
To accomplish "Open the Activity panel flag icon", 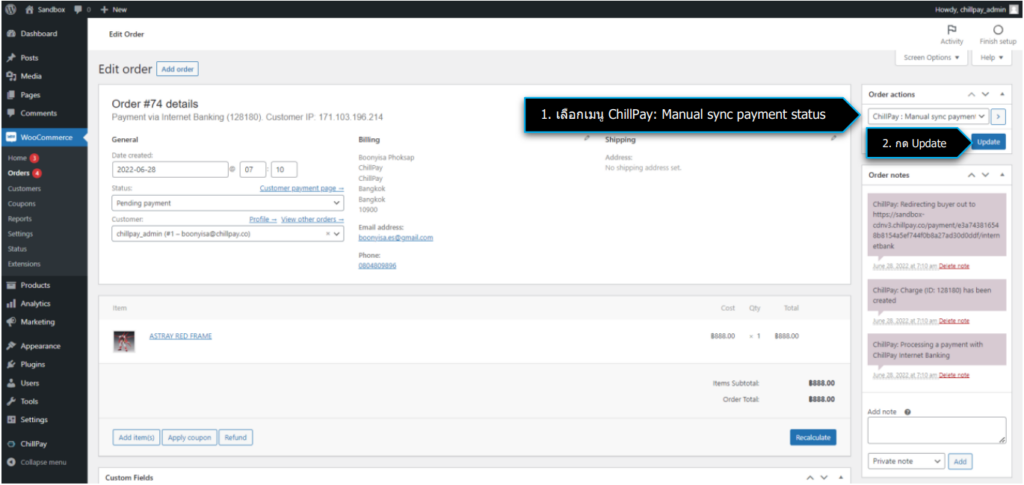I will [952, 30].
